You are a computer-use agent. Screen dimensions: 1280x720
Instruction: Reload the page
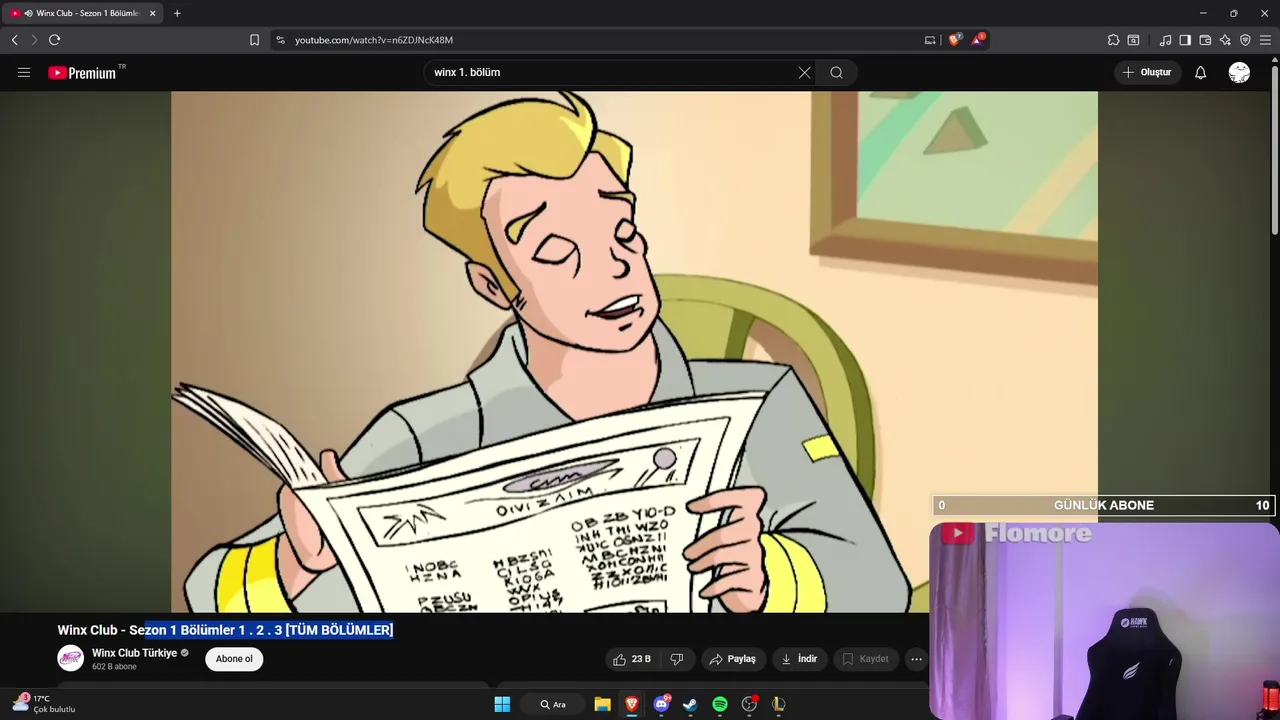point(54,40)
